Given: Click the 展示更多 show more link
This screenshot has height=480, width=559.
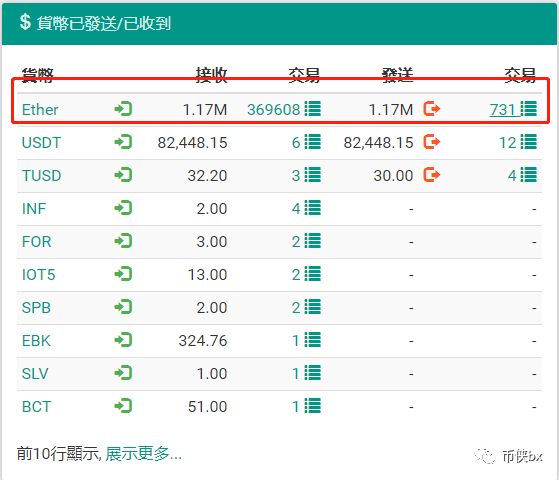Looking at the screenshot, I should (x=143, y=454).
